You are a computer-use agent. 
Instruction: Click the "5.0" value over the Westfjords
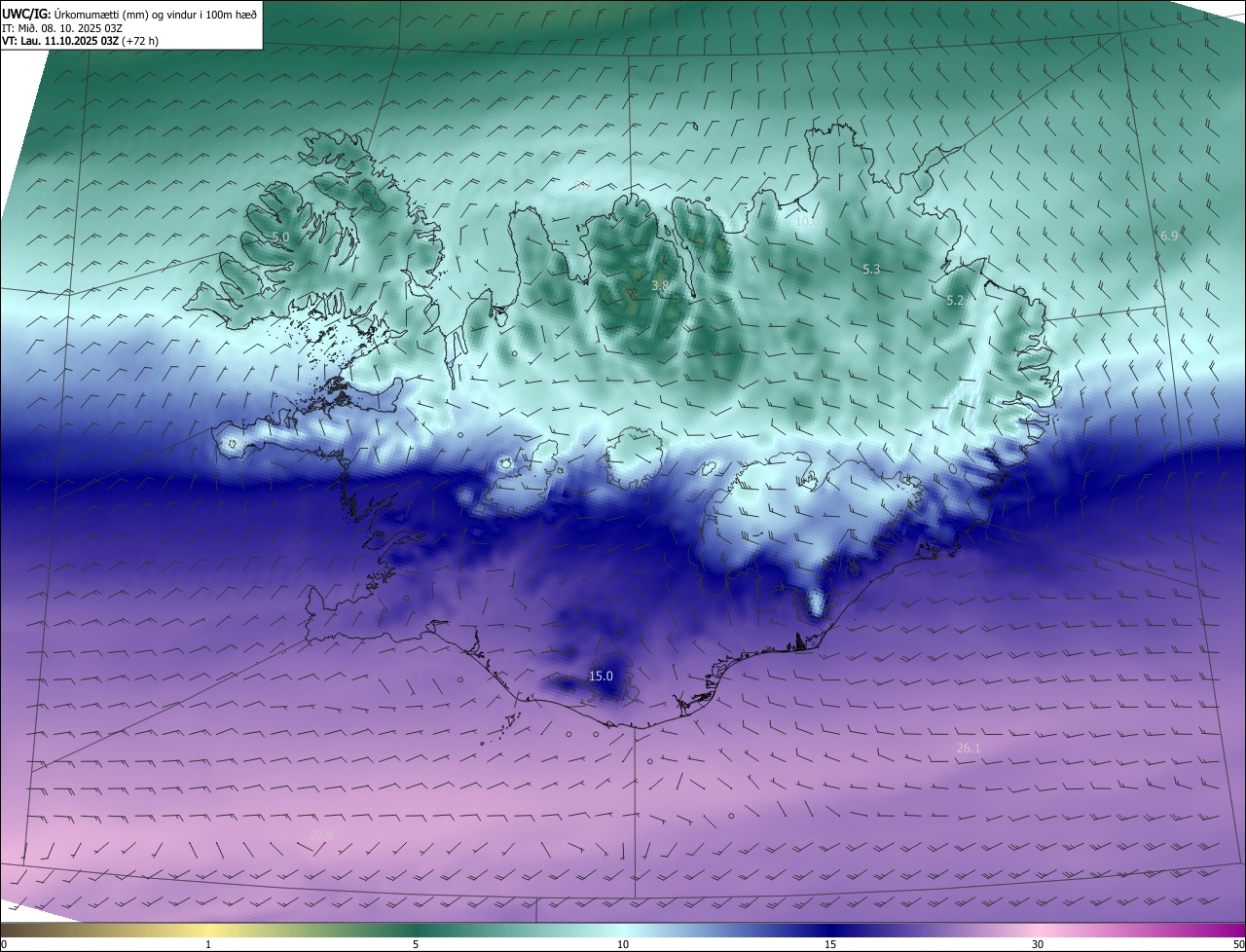tap(280, 238)
